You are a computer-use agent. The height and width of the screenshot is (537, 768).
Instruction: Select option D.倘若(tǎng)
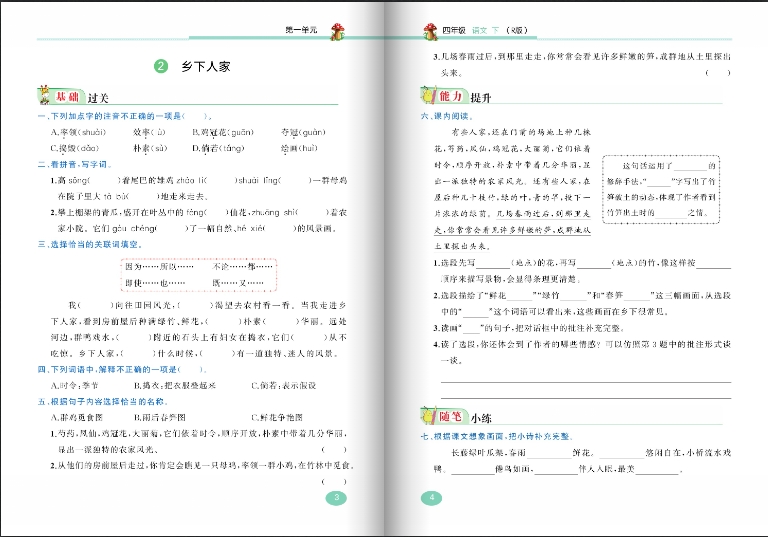pos(218,148)
